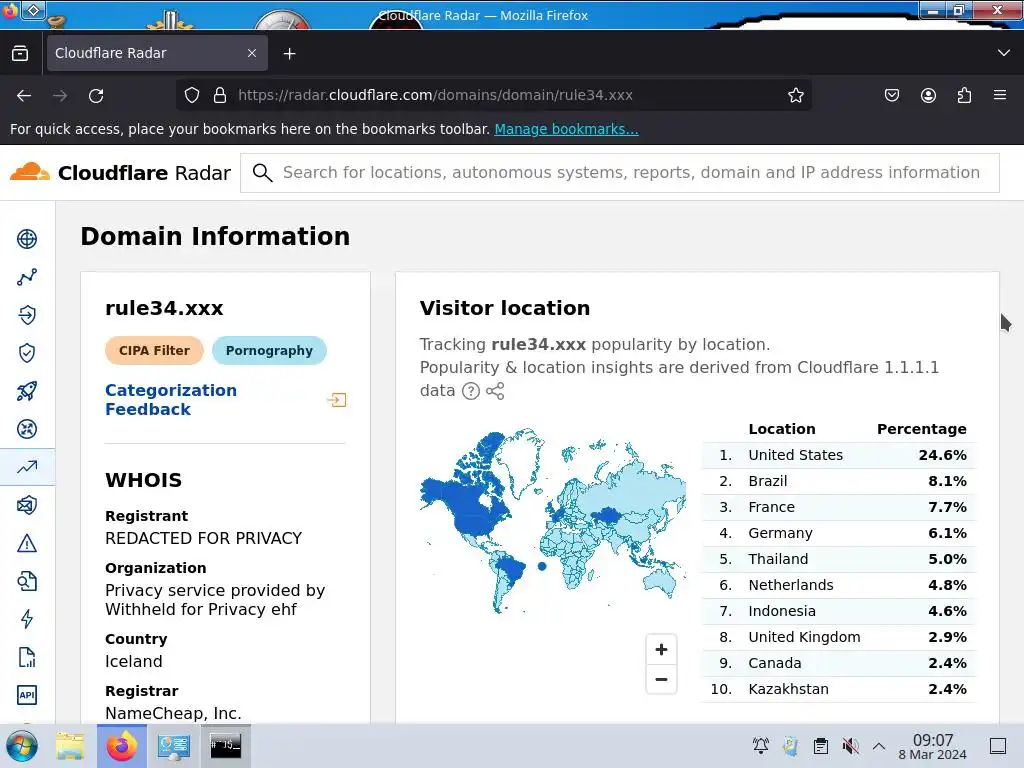1024x768 pixels.
Task: Click the site security padlock icon
Action: tap(220, 95)
